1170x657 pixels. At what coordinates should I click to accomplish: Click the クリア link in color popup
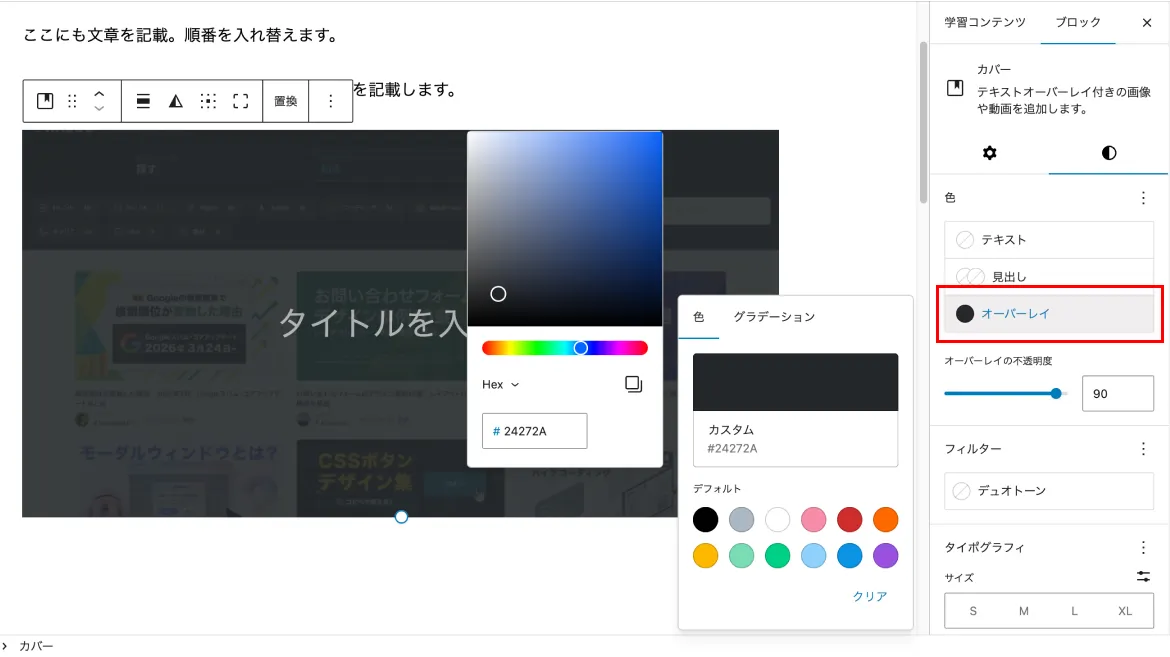coord(869,596)
